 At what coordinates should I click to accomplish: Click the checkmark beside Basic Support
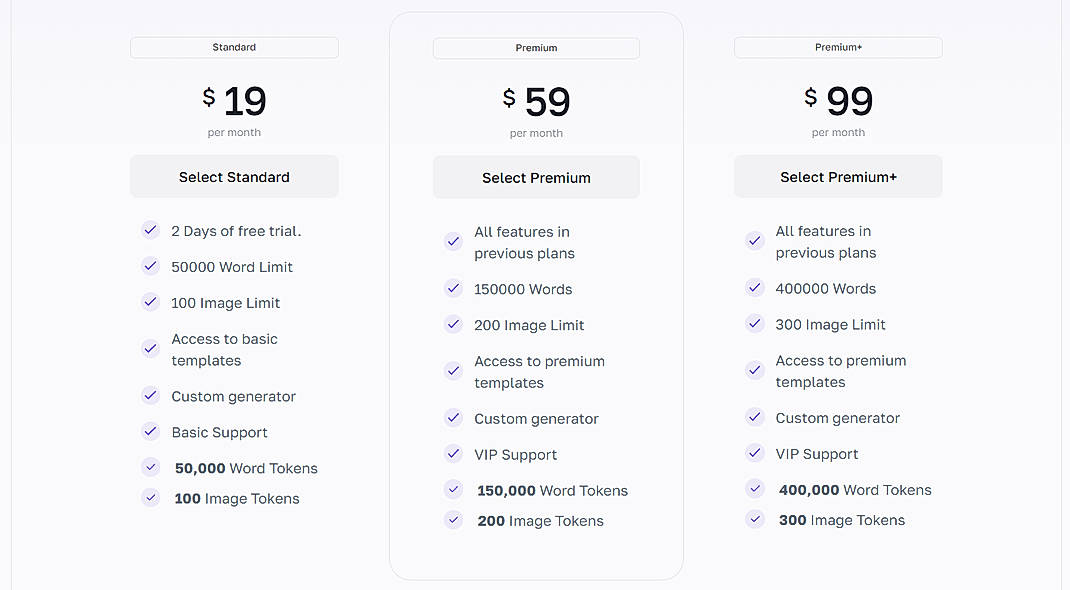tap(150, 431)
